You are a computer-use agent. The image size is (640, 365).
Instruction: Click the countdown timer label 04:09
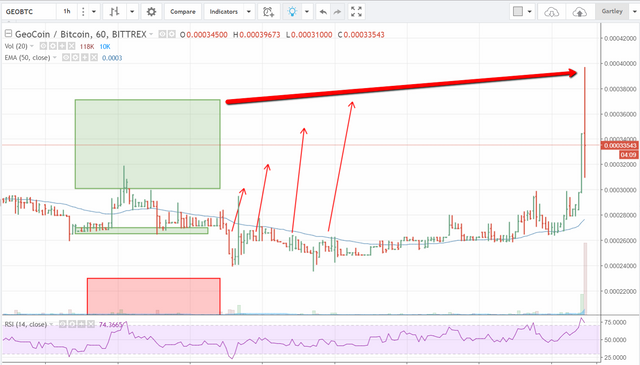(x=629, y=155)
